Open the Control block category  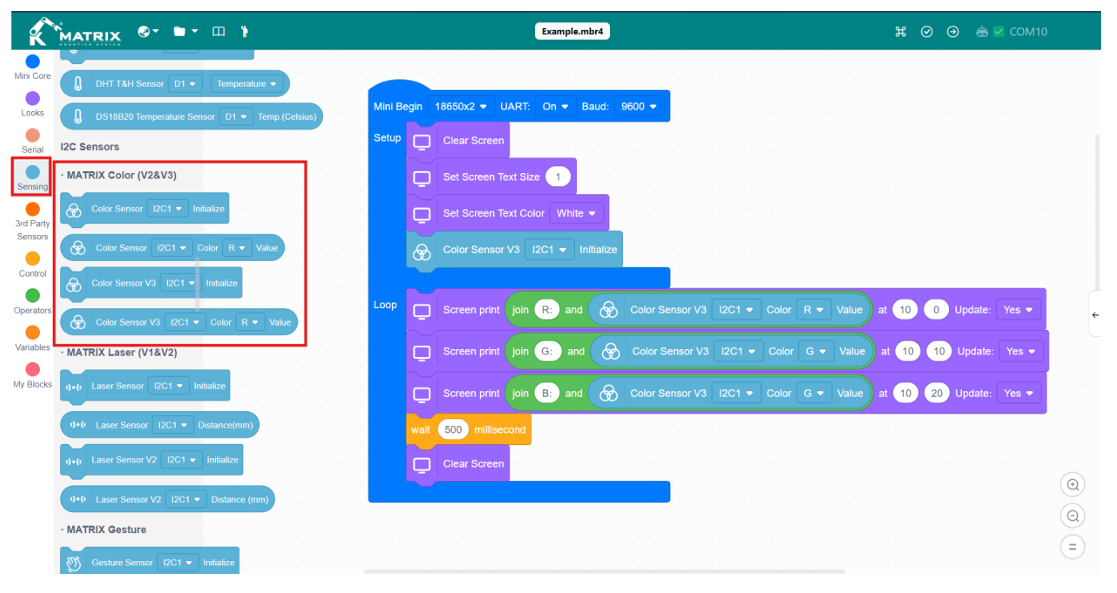[x=33, y=264]
